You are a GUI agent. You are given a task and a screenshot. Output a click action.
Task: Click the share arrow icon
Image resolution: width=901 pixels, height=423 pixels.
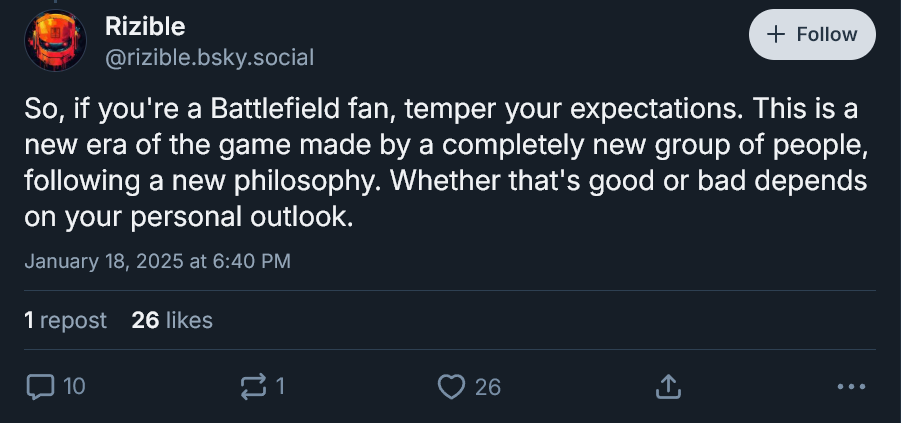tap(668, 385)
